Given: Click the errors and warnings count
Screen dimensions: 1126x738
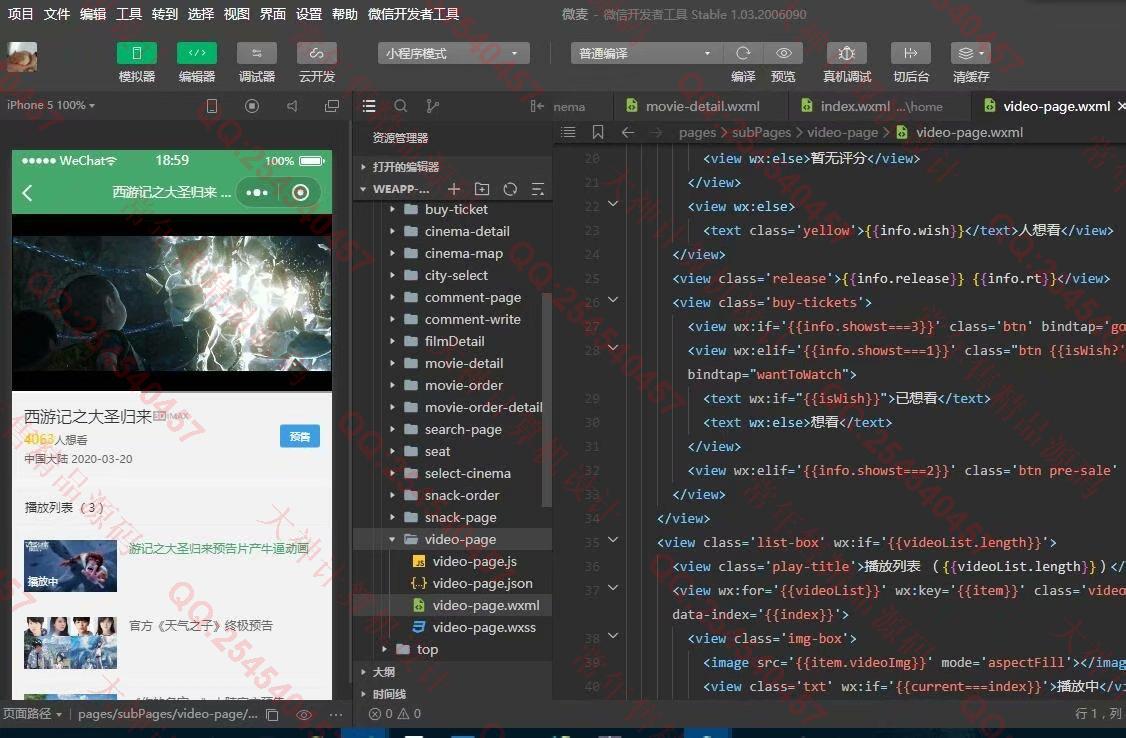Looking at the screenshot, I should (x=394, y=714).
